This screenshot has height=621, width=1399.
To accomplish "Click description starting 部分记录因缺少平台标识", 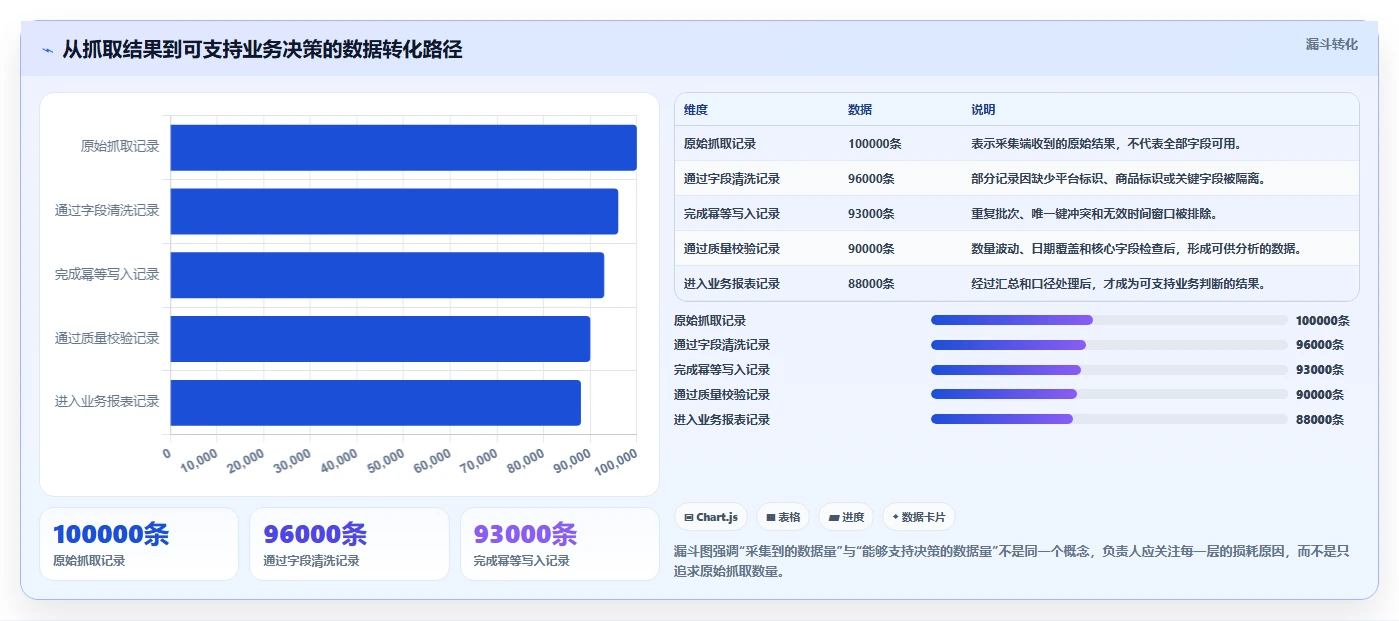I will point(1120,179).
